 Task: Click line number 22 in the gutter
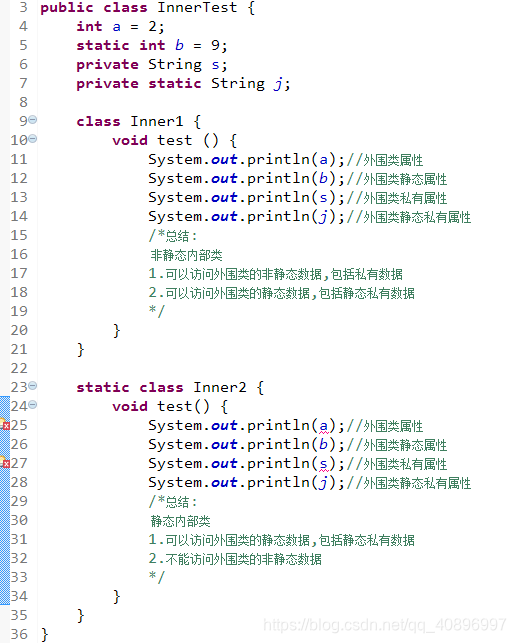coord(19,368)
